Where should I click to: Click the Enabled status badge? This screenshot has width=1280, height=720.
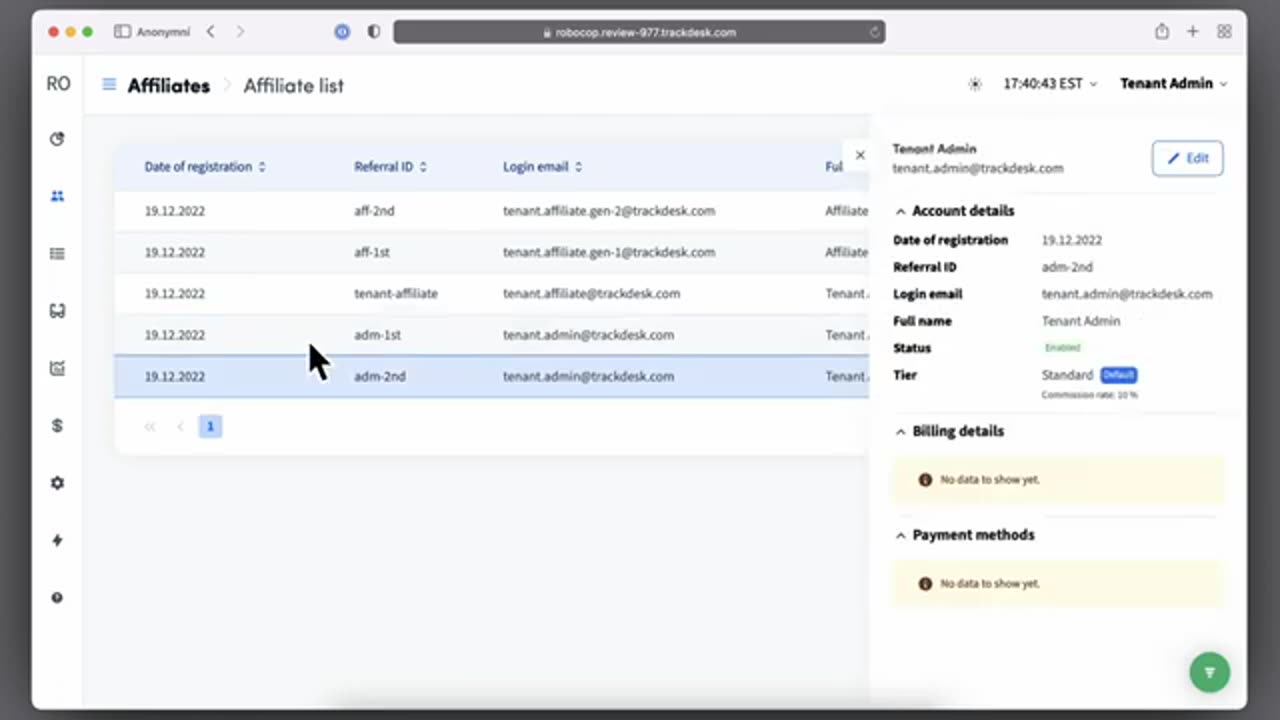click(x=1062, y=348)
